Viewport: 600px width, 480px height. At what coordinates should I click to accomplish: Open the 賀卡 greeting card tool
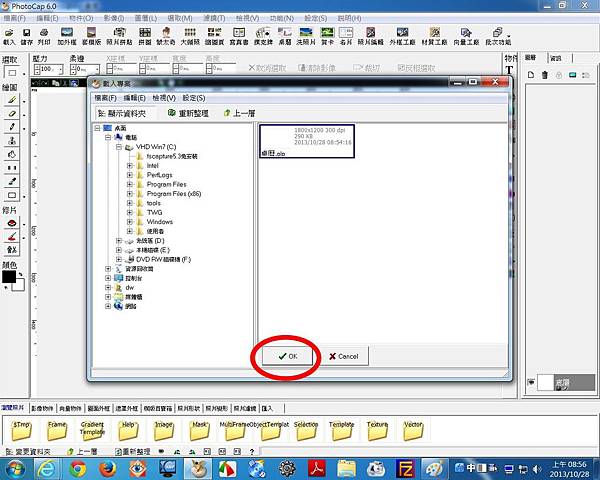tap(327, 36)
